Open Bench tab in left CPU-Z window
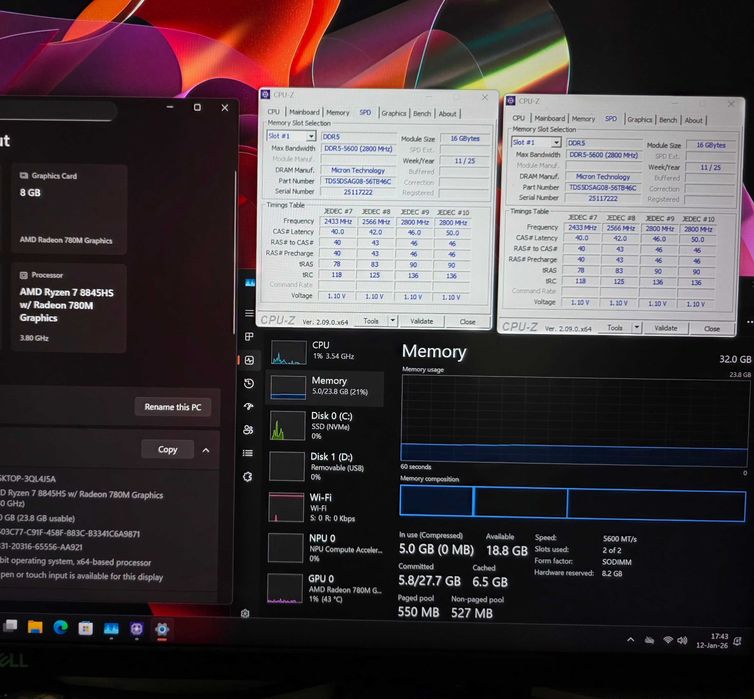 pos(422,113)
